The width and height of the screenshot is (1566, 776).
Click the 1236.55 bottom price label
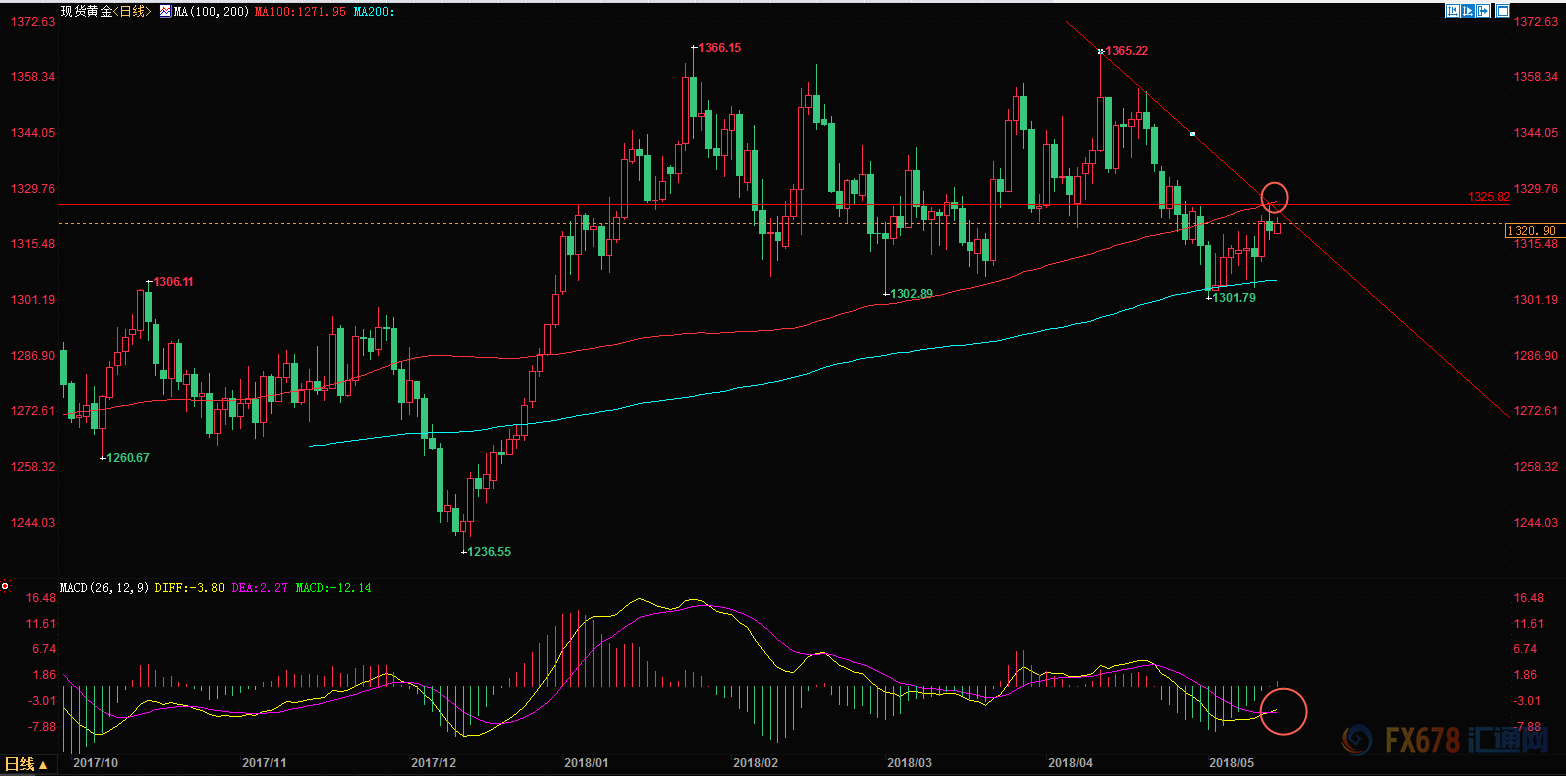[489, 551]
